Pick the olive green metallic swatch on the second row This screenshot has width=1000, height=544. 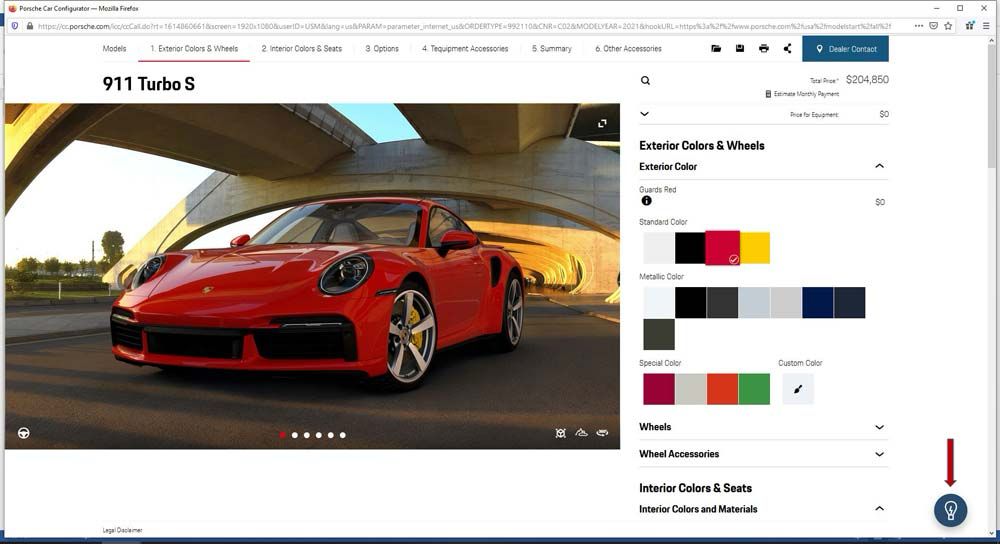659,334
